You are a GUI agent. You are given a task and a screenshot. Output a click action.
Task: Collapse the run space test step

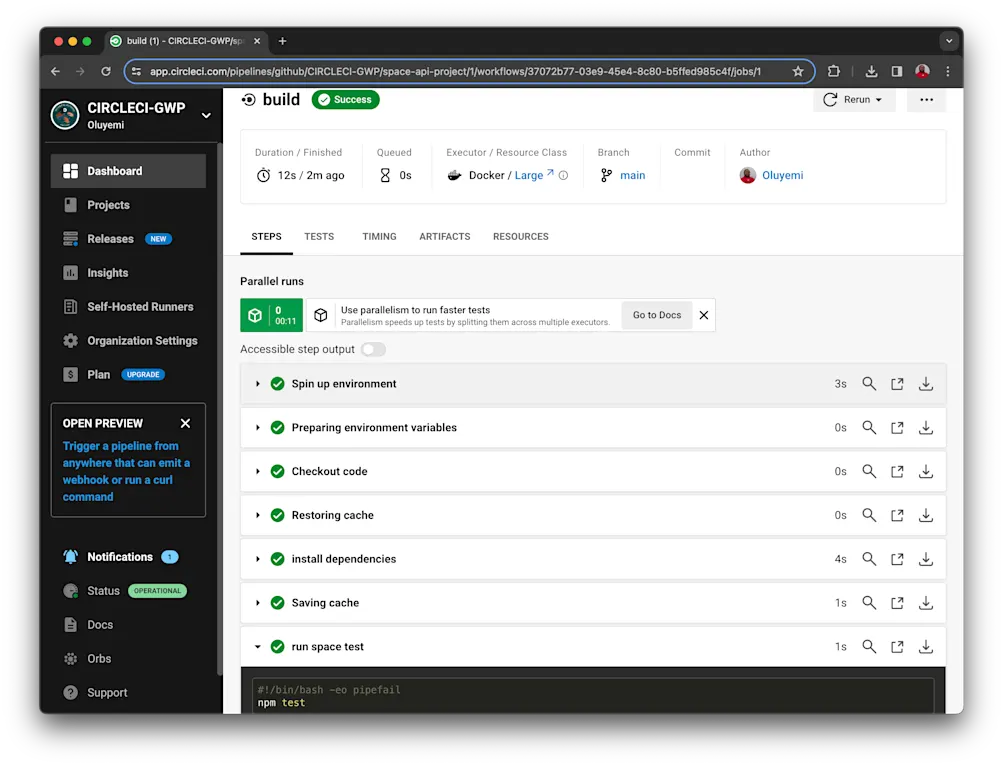coord(258,646)
